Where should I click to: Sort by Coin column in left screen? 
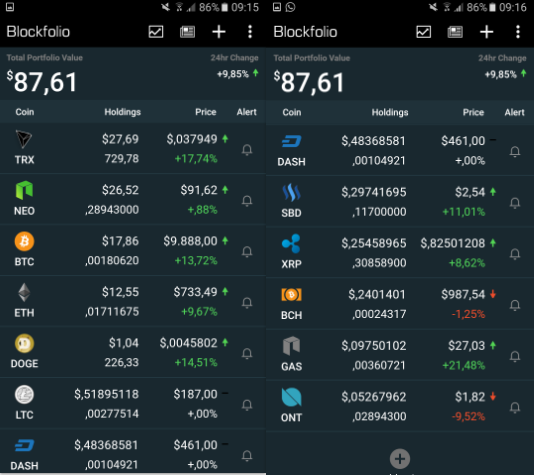click(x=25, y=112)
